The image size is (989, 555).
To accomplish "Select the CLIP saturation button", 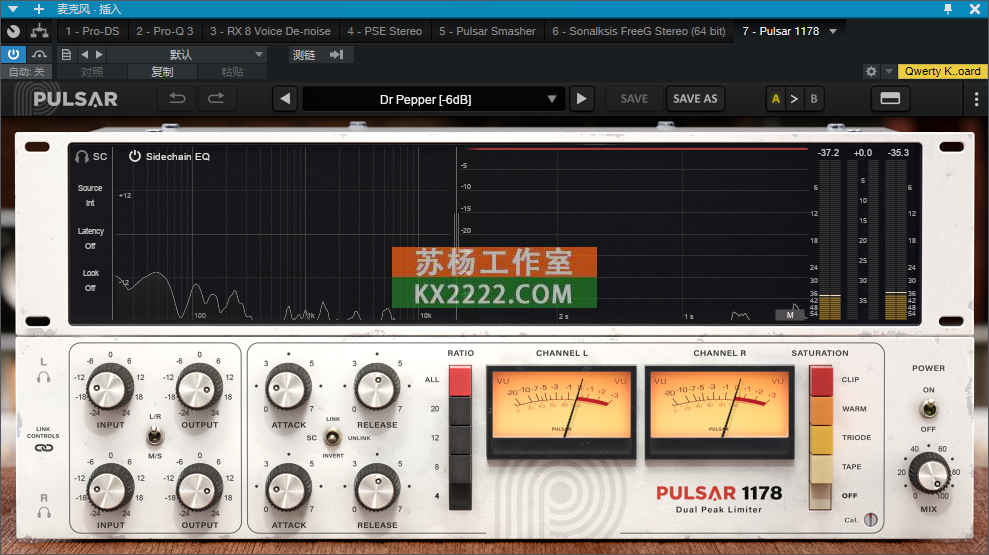I will point(821,381).
